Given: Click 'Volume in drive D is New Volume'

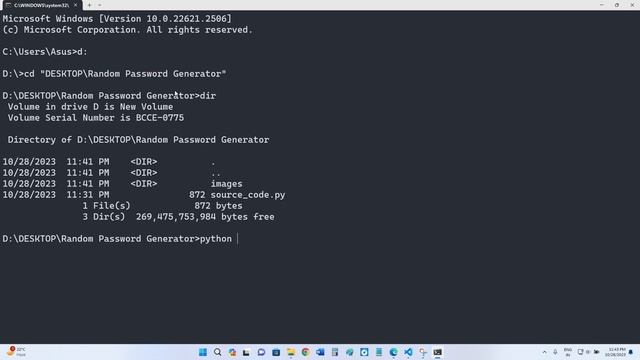Looking at the screenshot, I should click(x=90, y=107).
